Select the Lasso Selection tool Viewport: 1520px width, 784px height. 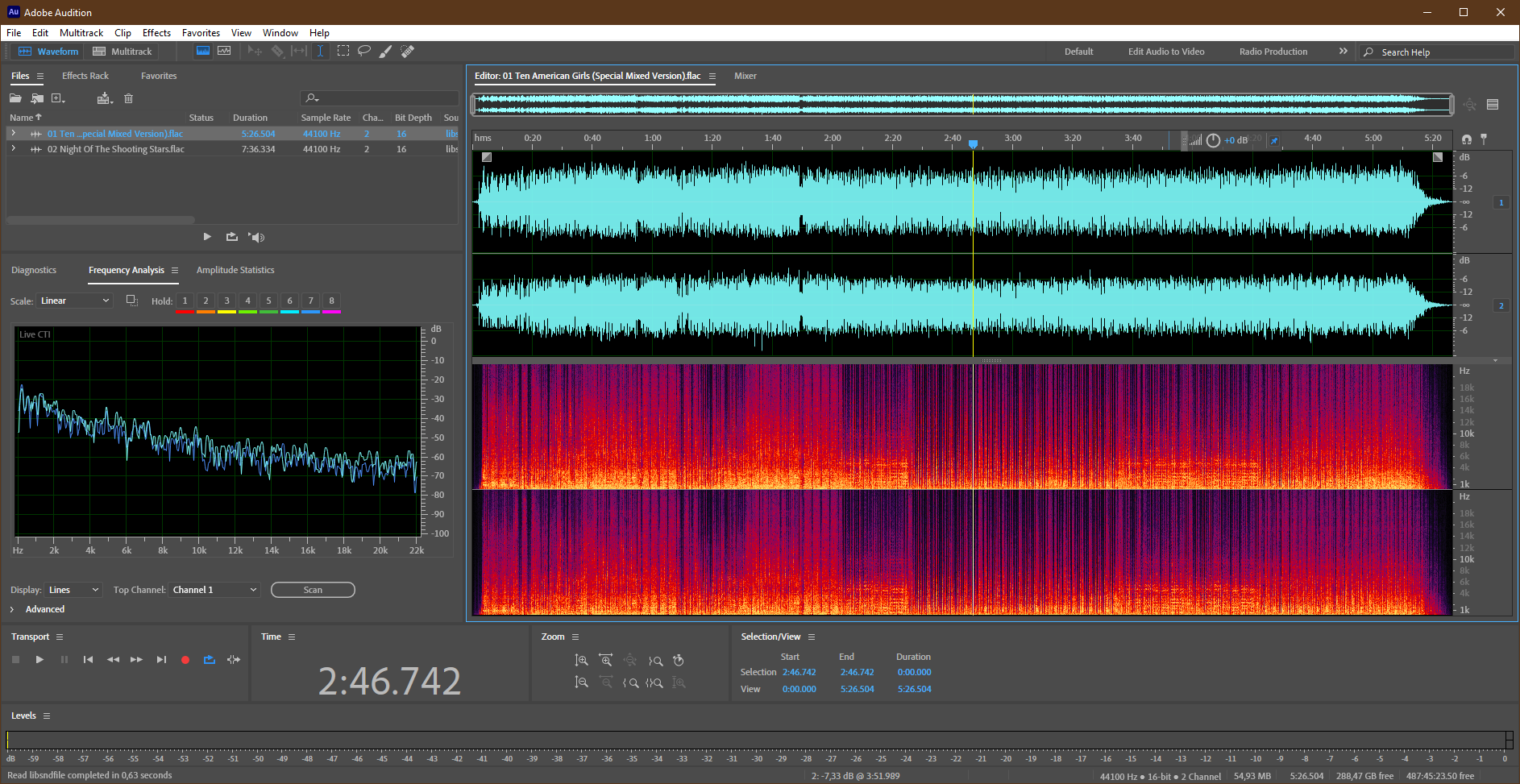click(x=364, y=51)
